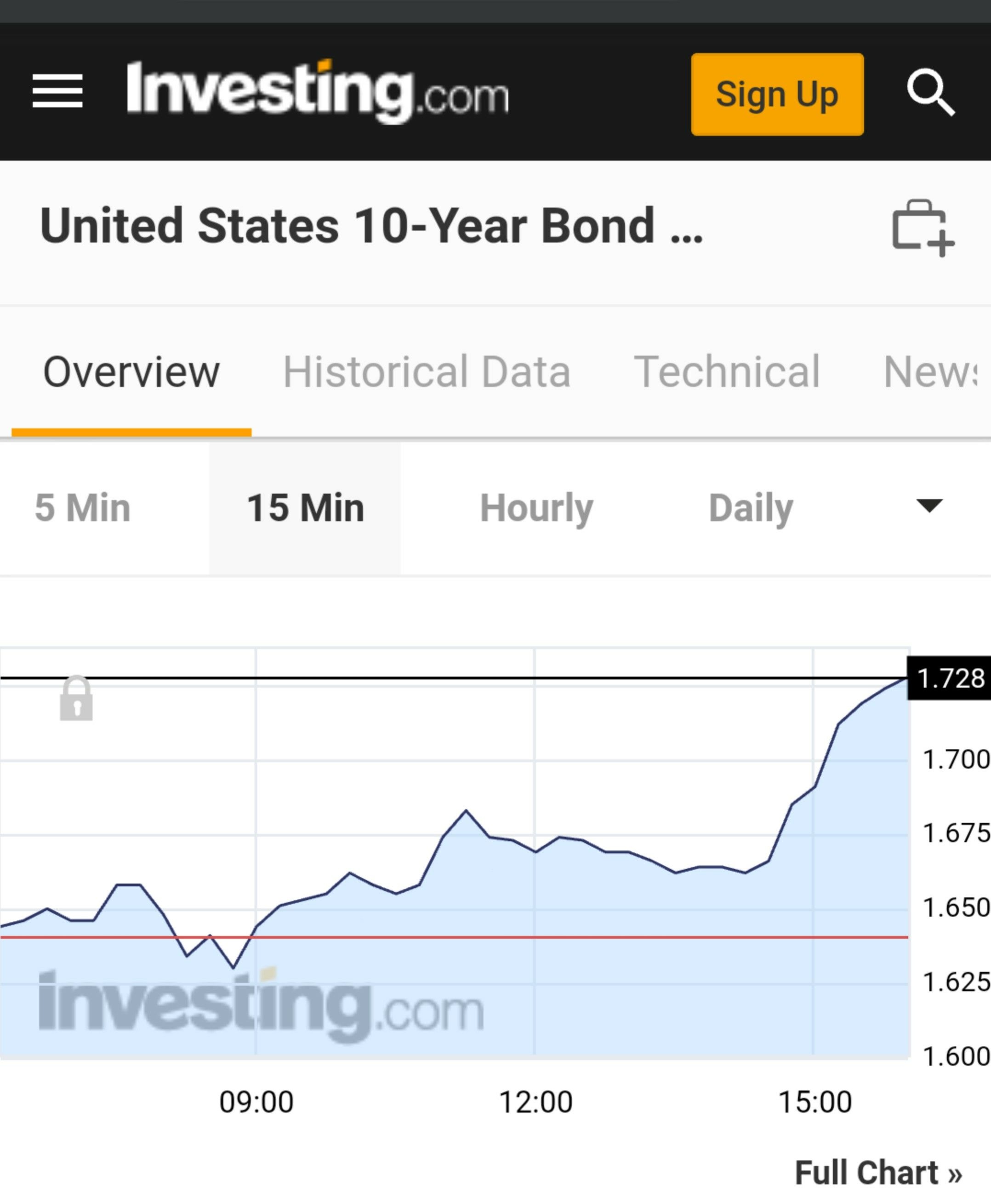Expand more timeframe options dropdown arrow
This screenshot has height=1204, width=991.
[929, 505]
